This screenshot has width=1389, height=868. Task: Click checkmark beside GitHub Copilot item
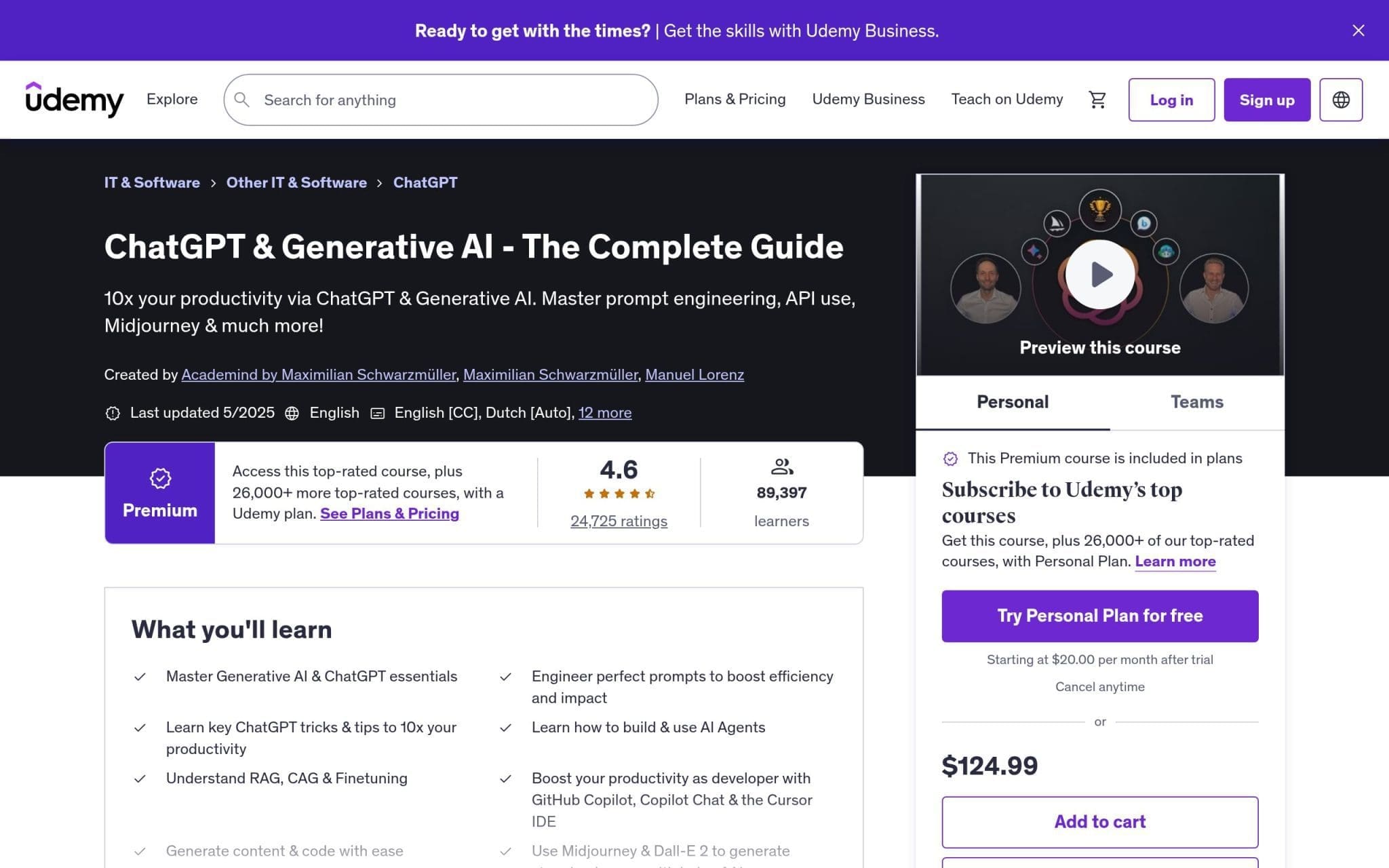(x=505, y=778)
